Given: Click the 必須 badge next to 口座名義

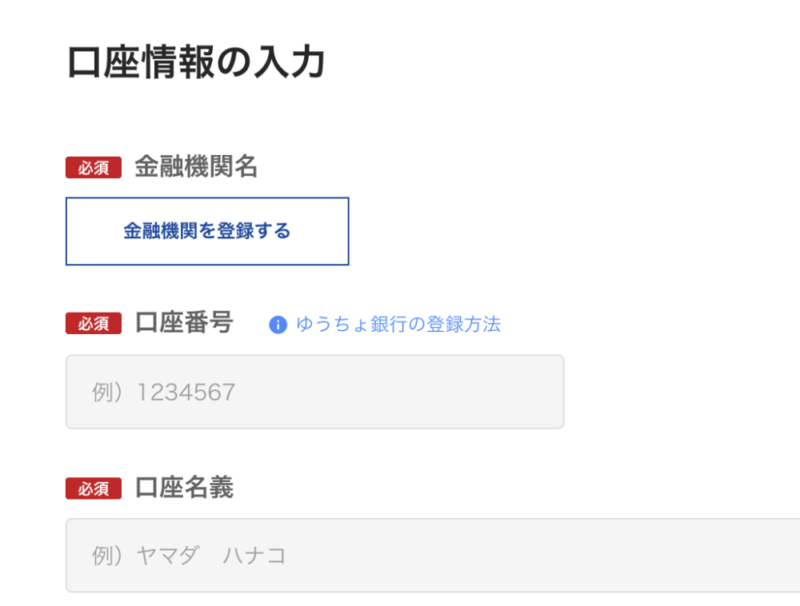Looking at the screenshot, I should (93, 488).
